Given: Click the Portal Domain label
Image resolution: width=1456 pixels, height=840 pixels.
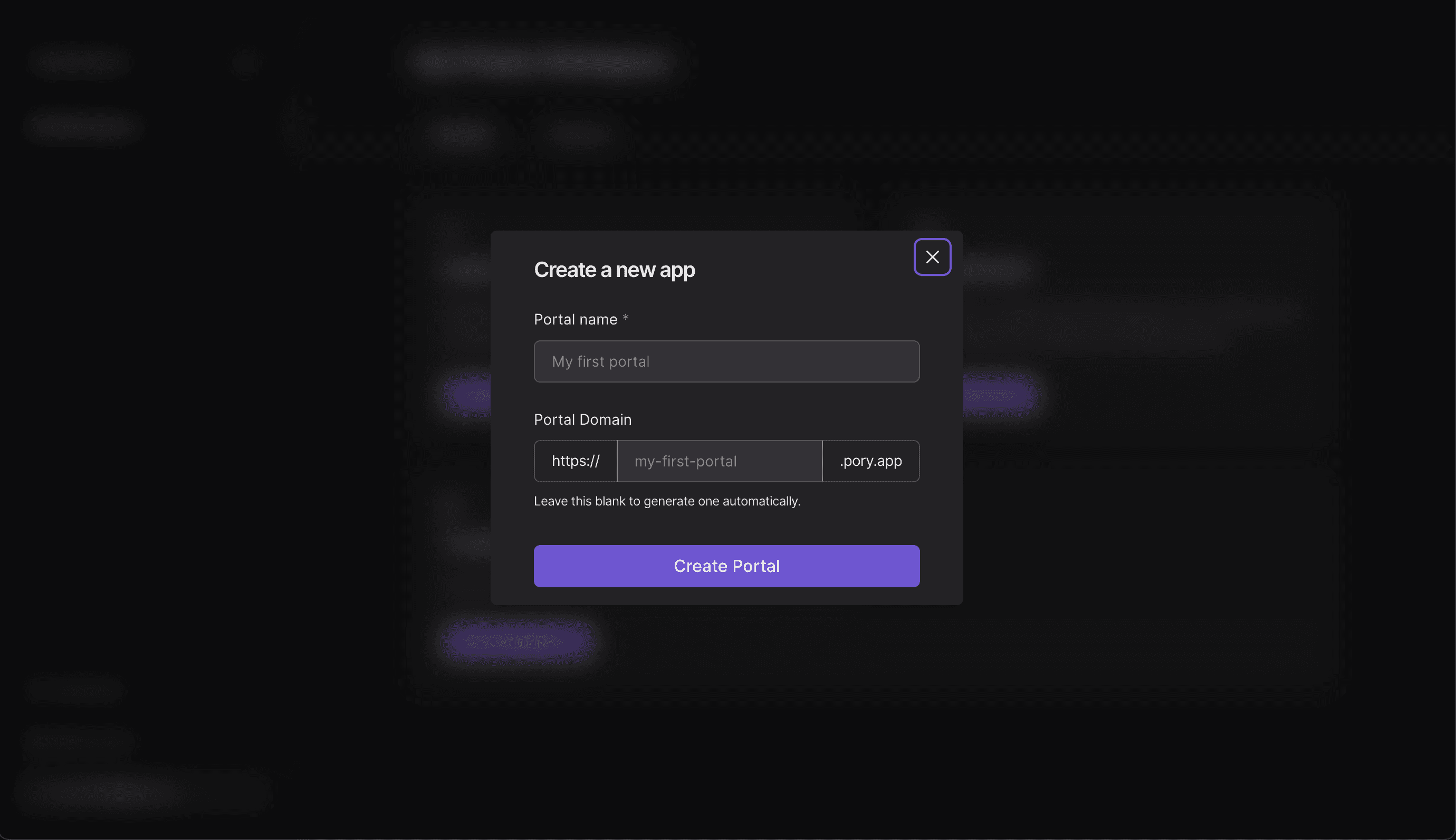Looking at the screenshot, I should pyautogui.click(x=582, y=419).
